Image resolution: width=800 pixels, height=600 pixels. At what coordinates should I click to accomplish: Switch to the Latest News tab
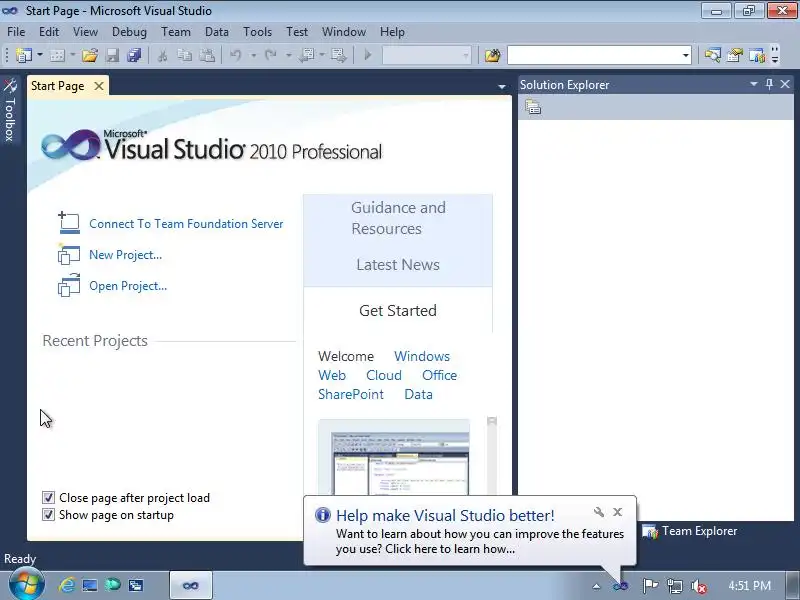click(x=398, y=264)
